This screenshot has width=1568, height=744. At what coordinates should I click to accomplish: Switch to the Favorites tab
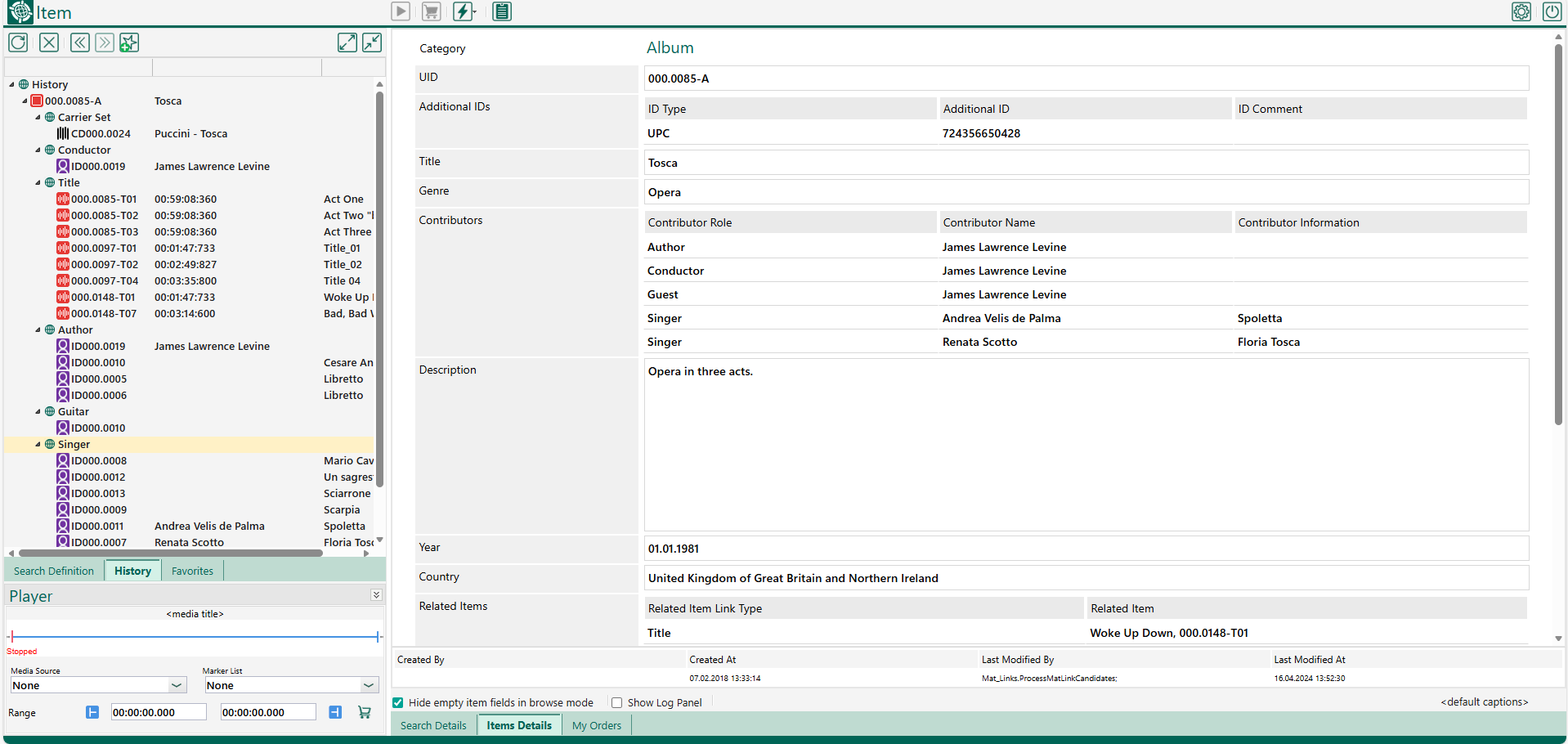pyautogui.click(x=192, y=571)
